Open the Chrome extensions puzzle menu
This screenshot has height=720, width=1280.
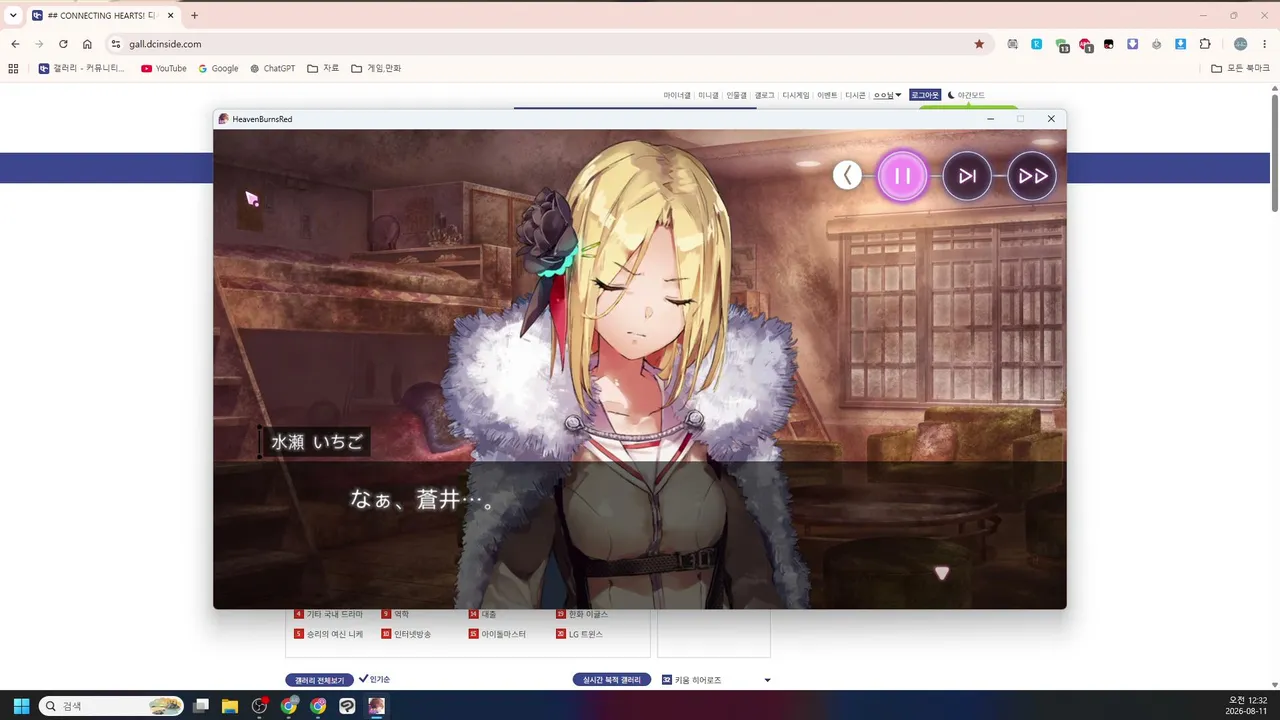coord(1205,44)
